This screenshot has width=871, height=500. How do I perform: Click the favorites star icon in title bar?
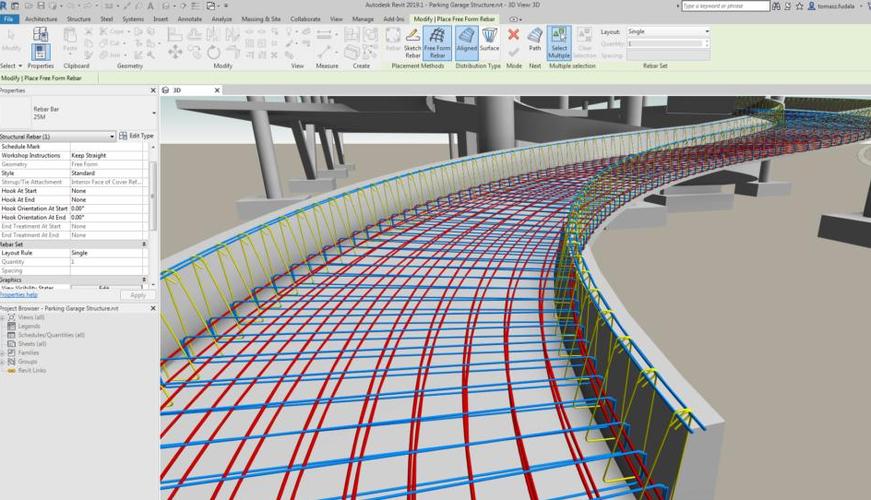point(799,6)
